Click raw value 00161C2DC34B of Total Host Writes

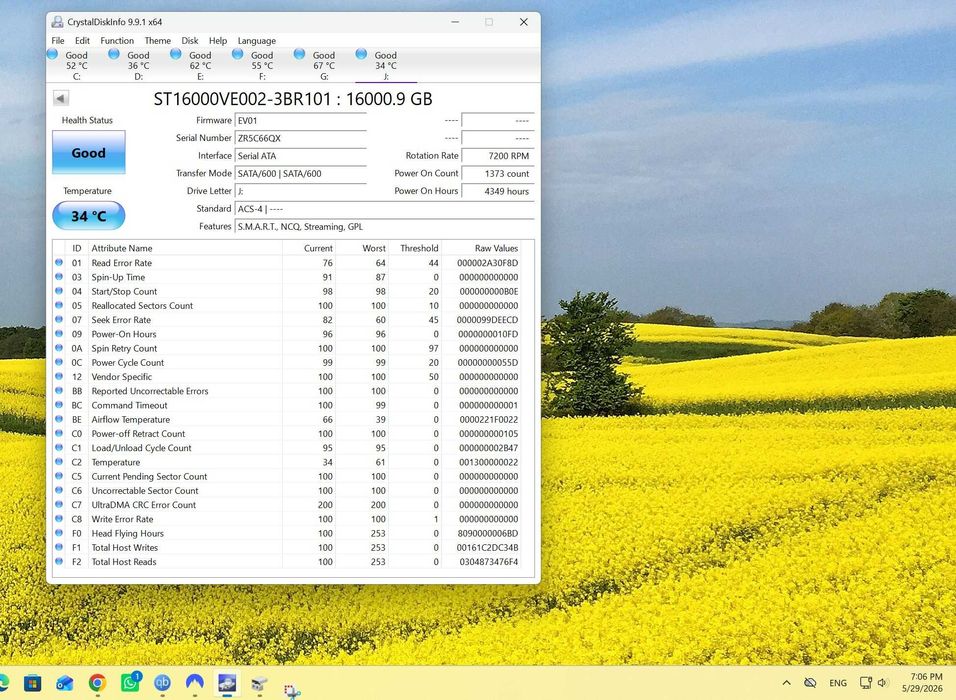pos(487,548)
